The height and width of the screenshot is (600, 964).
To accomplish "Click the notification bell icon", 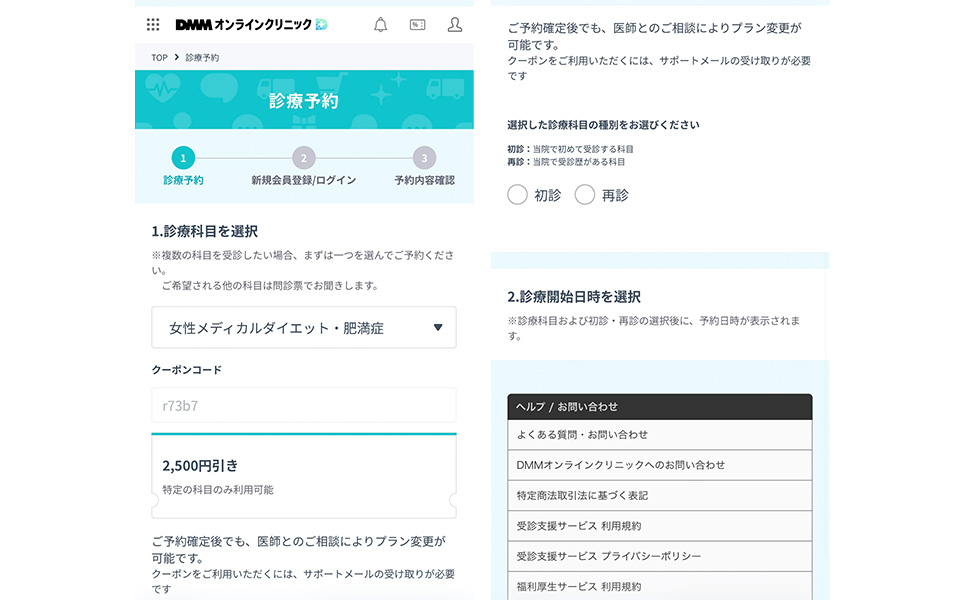I will click(x=380, y=23).
